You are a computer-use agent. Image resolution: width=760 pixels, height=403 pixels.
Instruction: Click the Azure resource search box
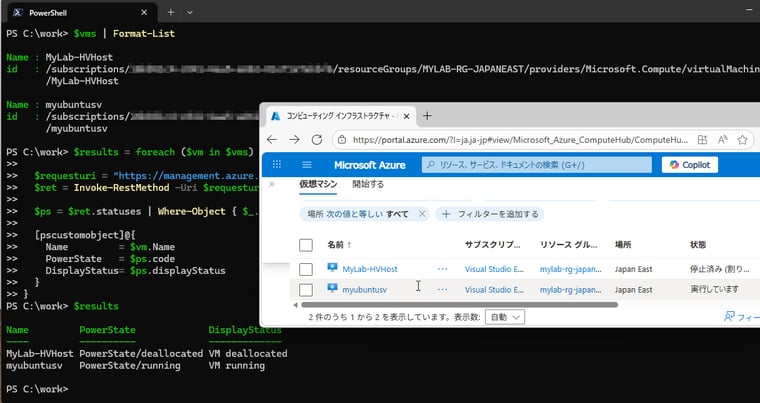click(537, 165)
